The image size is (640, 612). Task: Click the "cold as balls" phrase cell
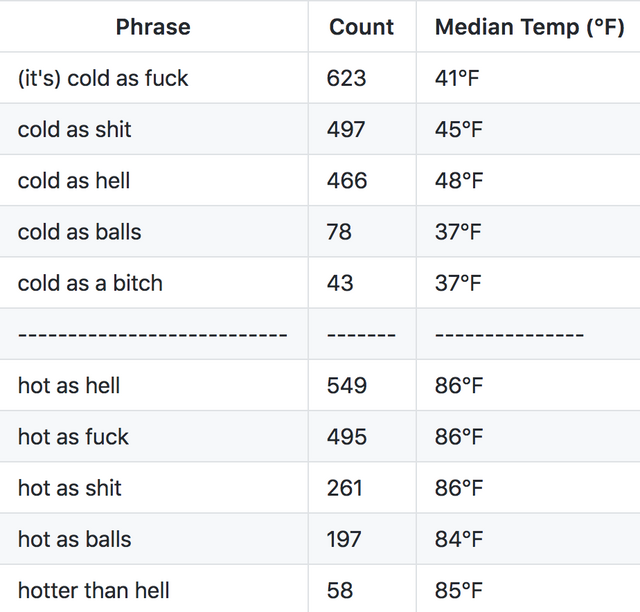point(80,232)
